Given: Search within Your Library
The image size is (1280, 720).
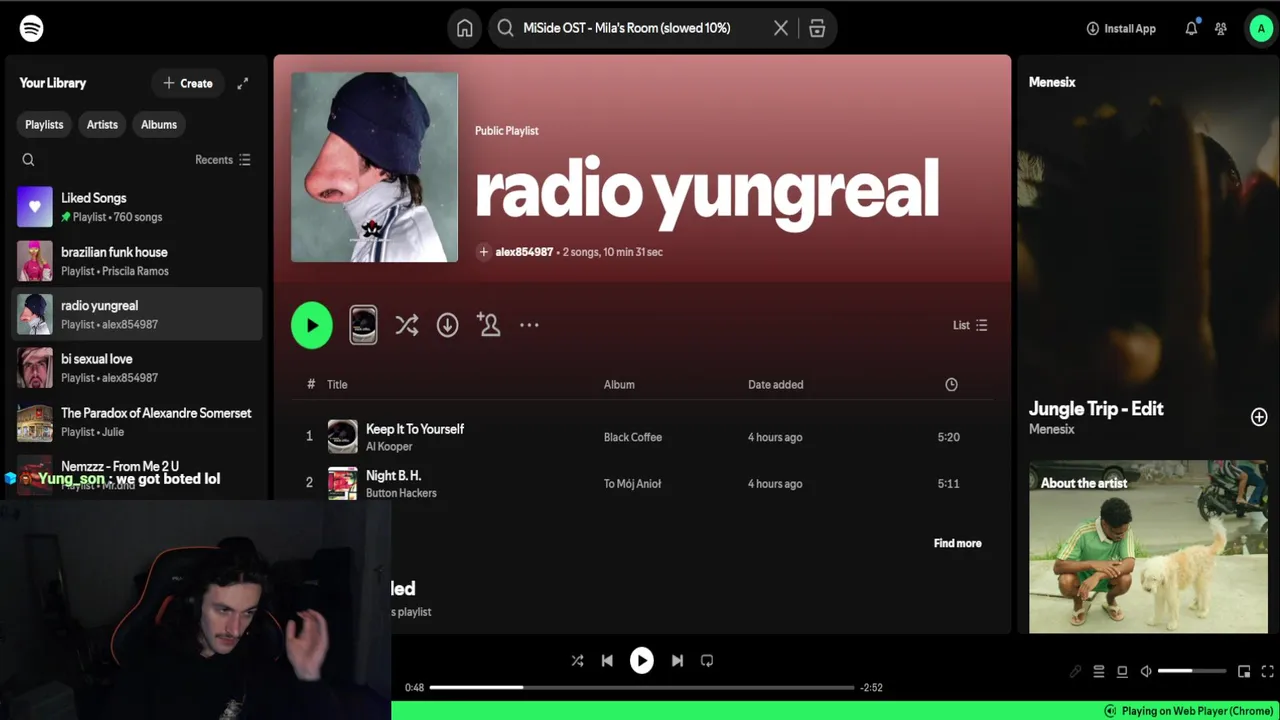Looking at the screenshot, I should coord(28,160).
